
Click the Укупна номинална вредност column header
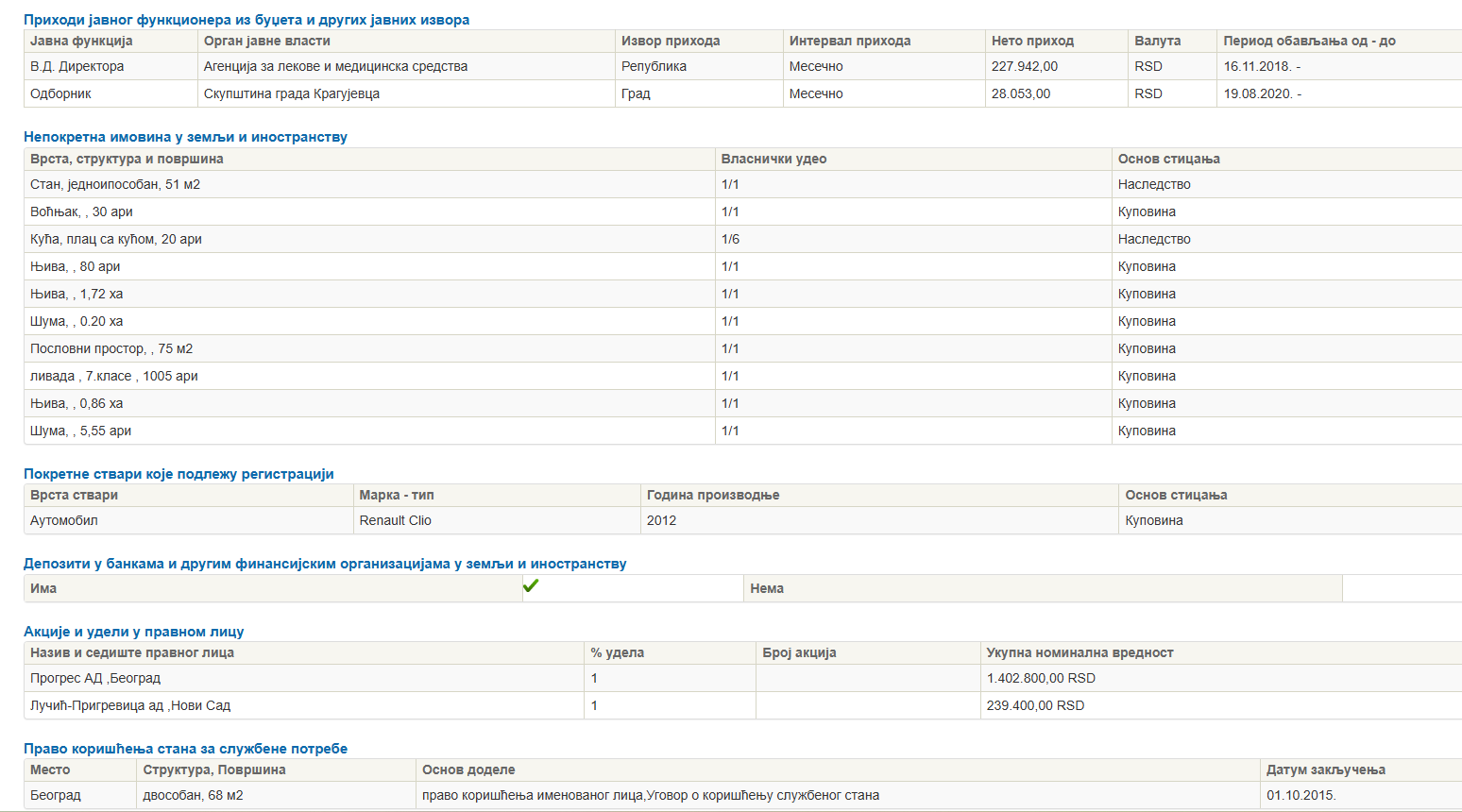[x=1079, y=652]
